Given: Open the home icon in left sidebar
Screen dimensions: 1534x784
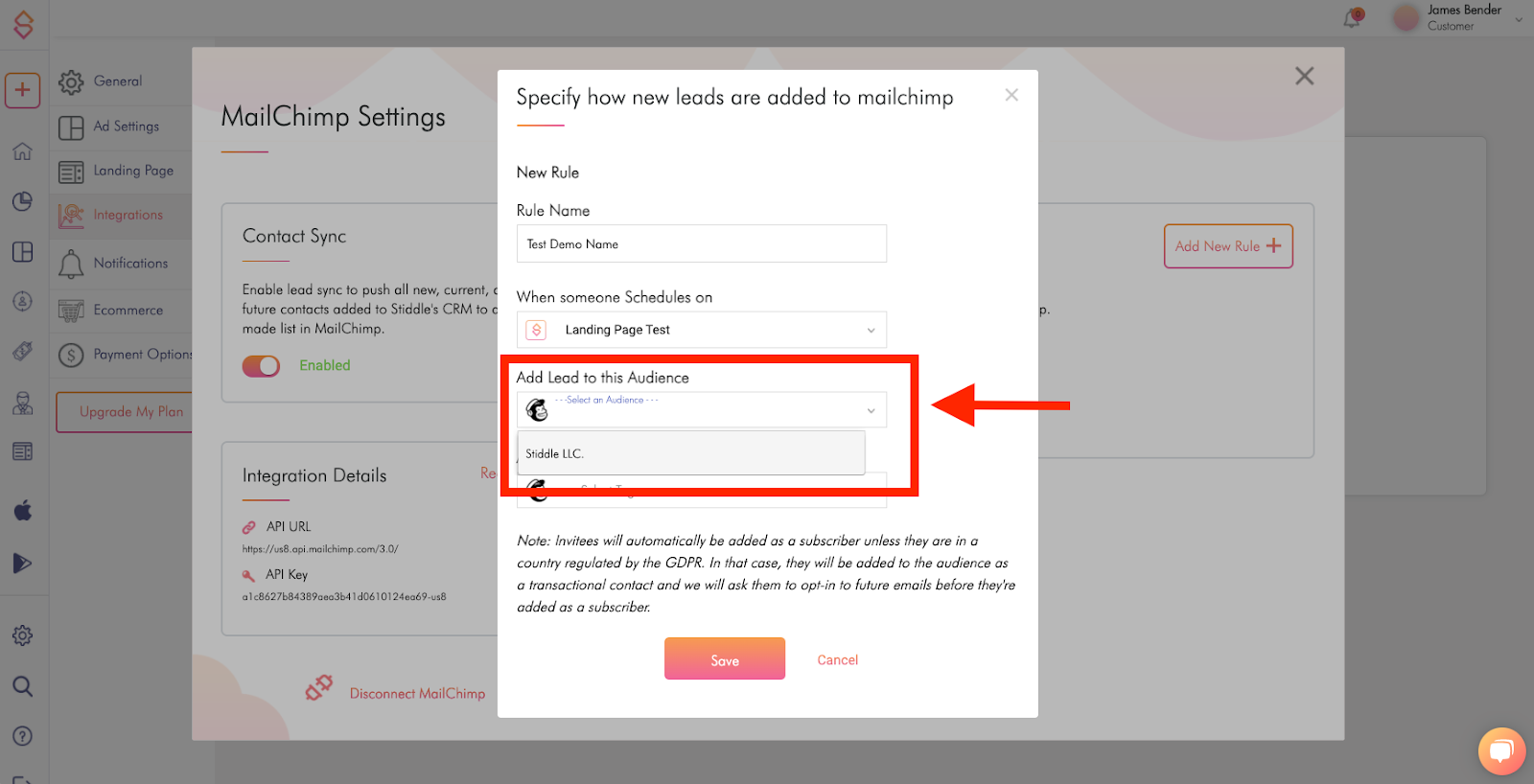Looking at the screenshot, I should point(22,151).
